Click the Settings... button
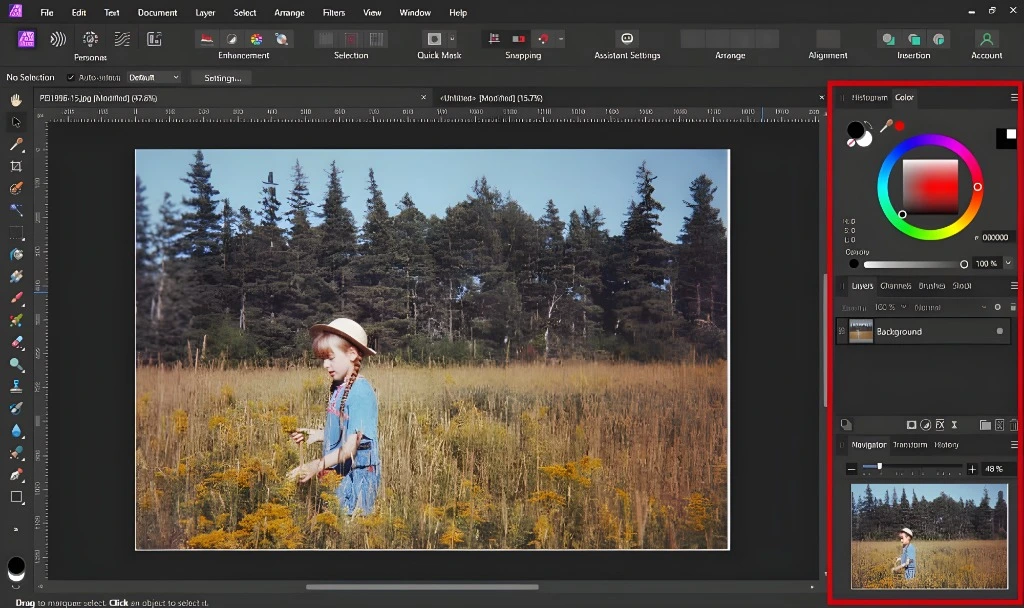Viewport: 1024px width, 608px height. (223, 78)
